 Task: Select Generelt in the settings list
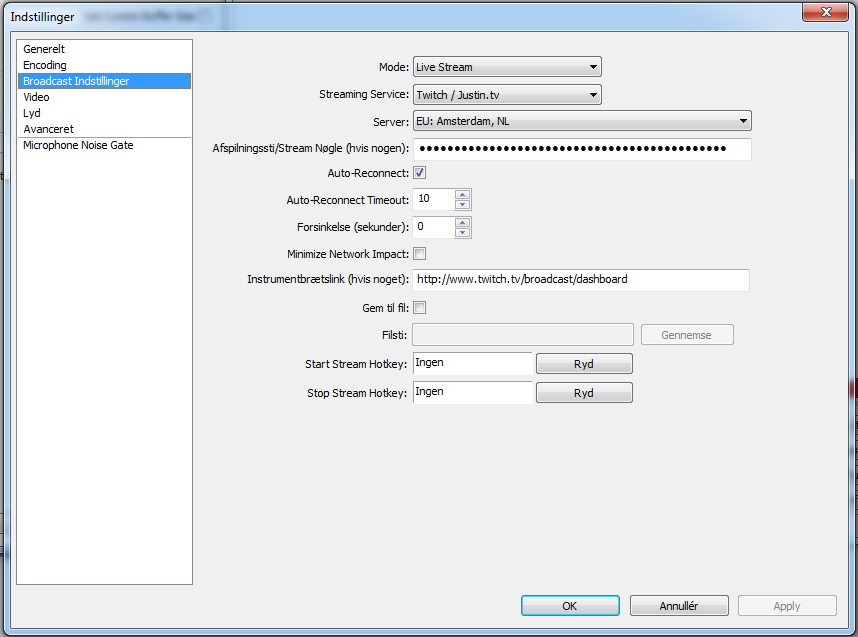(x=44, y=49)
